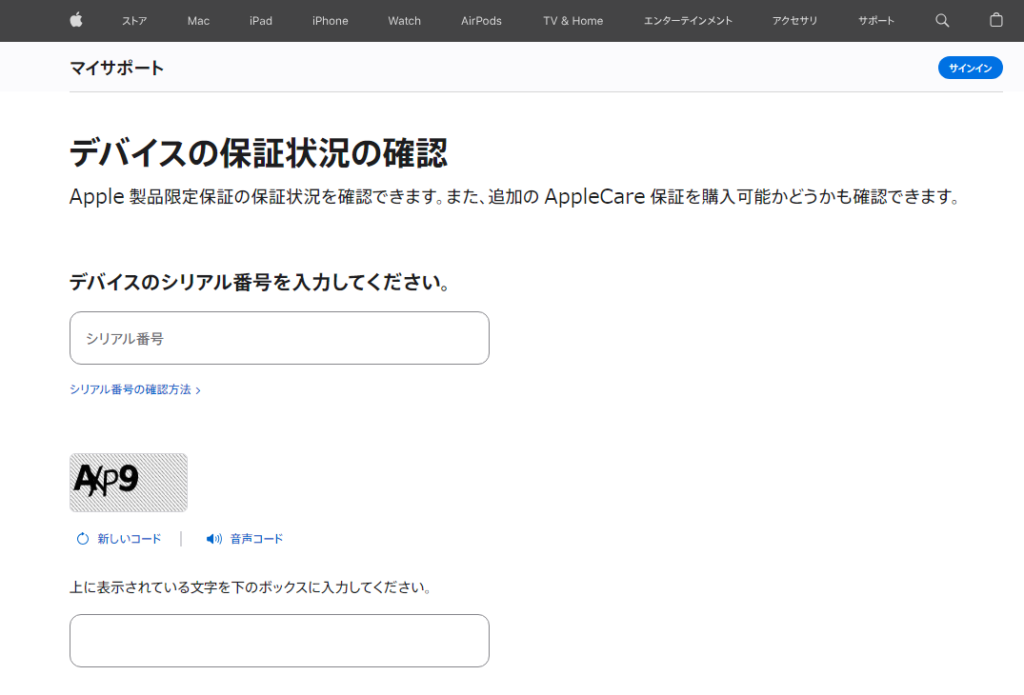Screen dimensions: 1024x695
Task: Click the refresh icon for new code
Action: click(x=83, y=539)
